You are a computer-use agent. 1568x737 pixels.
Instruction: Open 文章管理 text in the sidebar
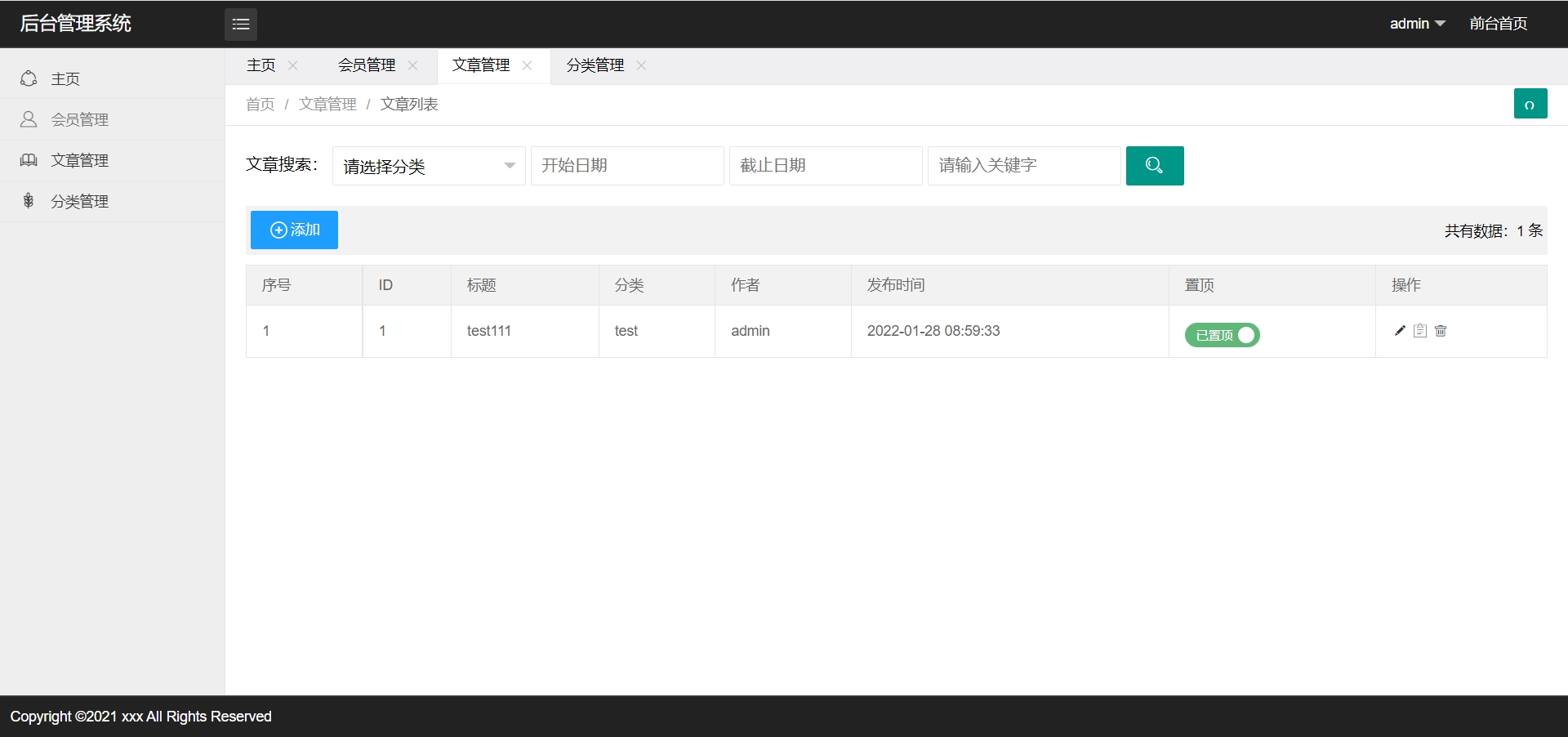click(x=80, y=161)
